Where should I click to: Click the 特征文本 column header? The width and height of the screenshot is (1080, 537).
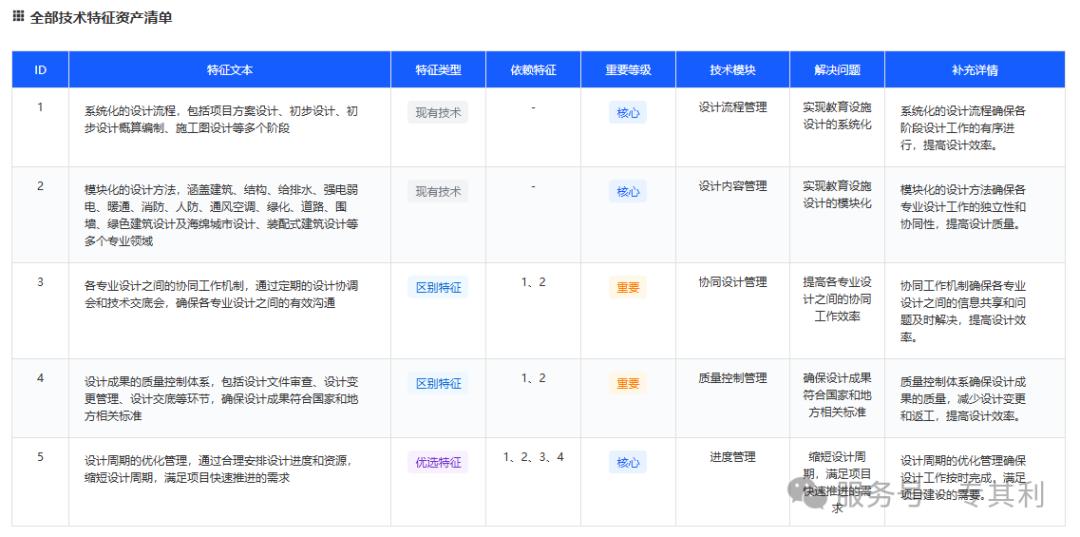(x=230, y=70)
